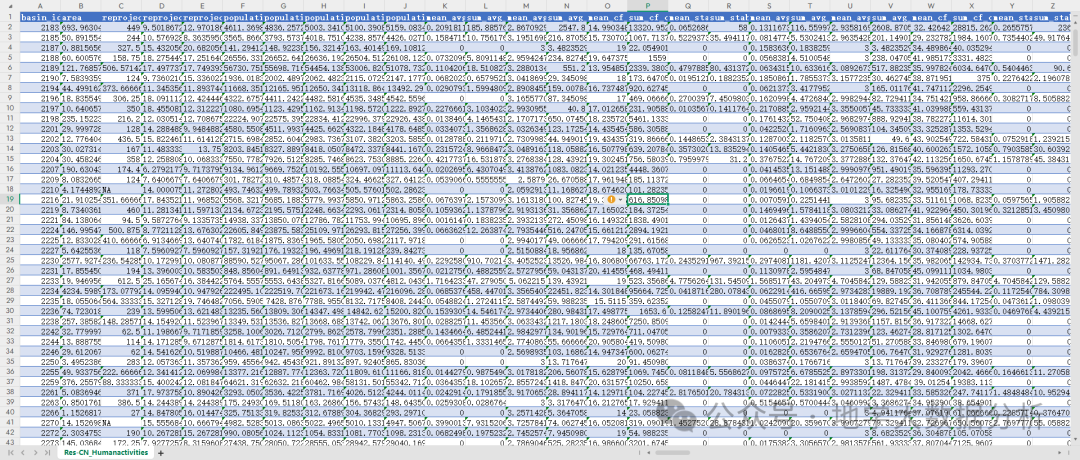Click cell E14 containing 13.75
The image size is (1080, 460).
coord(202,147)
